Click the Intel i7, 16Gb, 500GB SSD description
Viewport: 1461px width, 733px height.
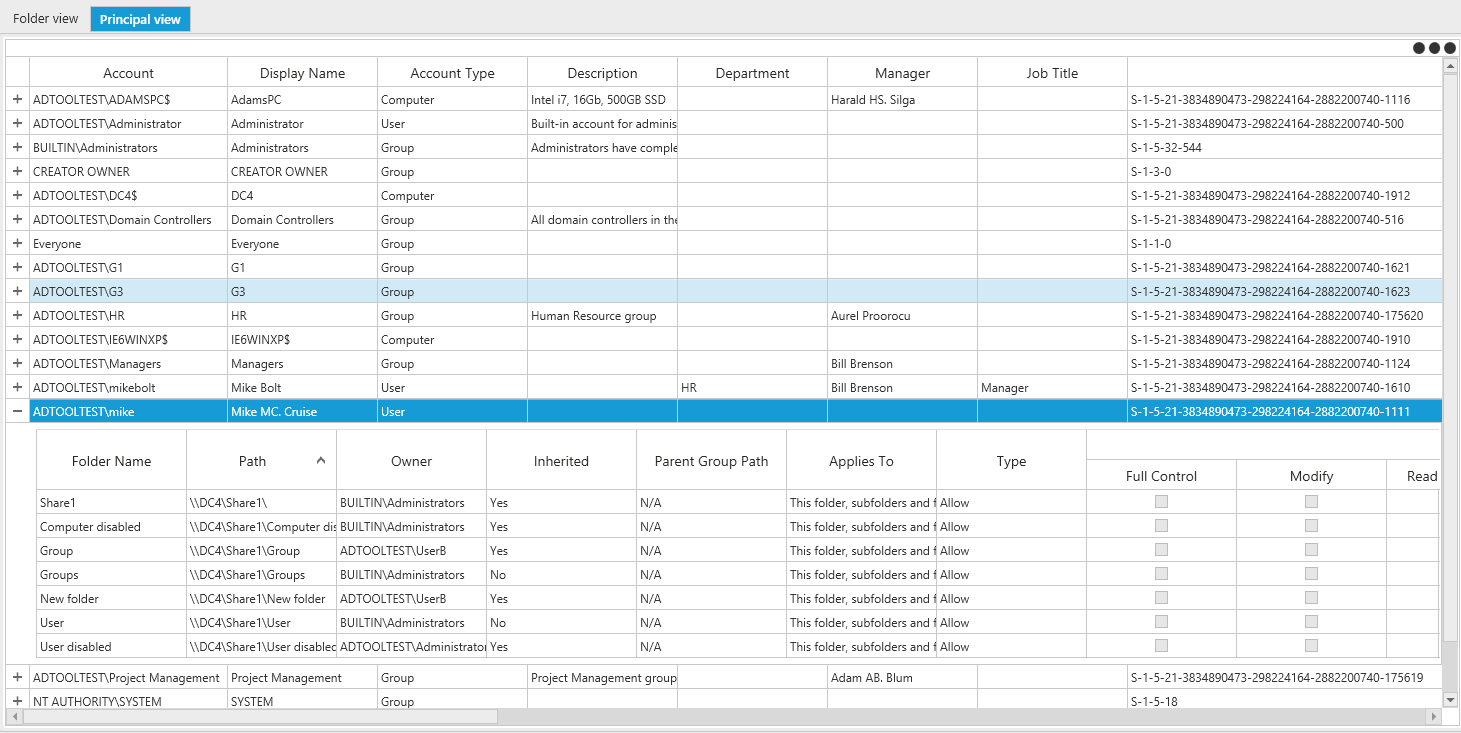[602, 100]
